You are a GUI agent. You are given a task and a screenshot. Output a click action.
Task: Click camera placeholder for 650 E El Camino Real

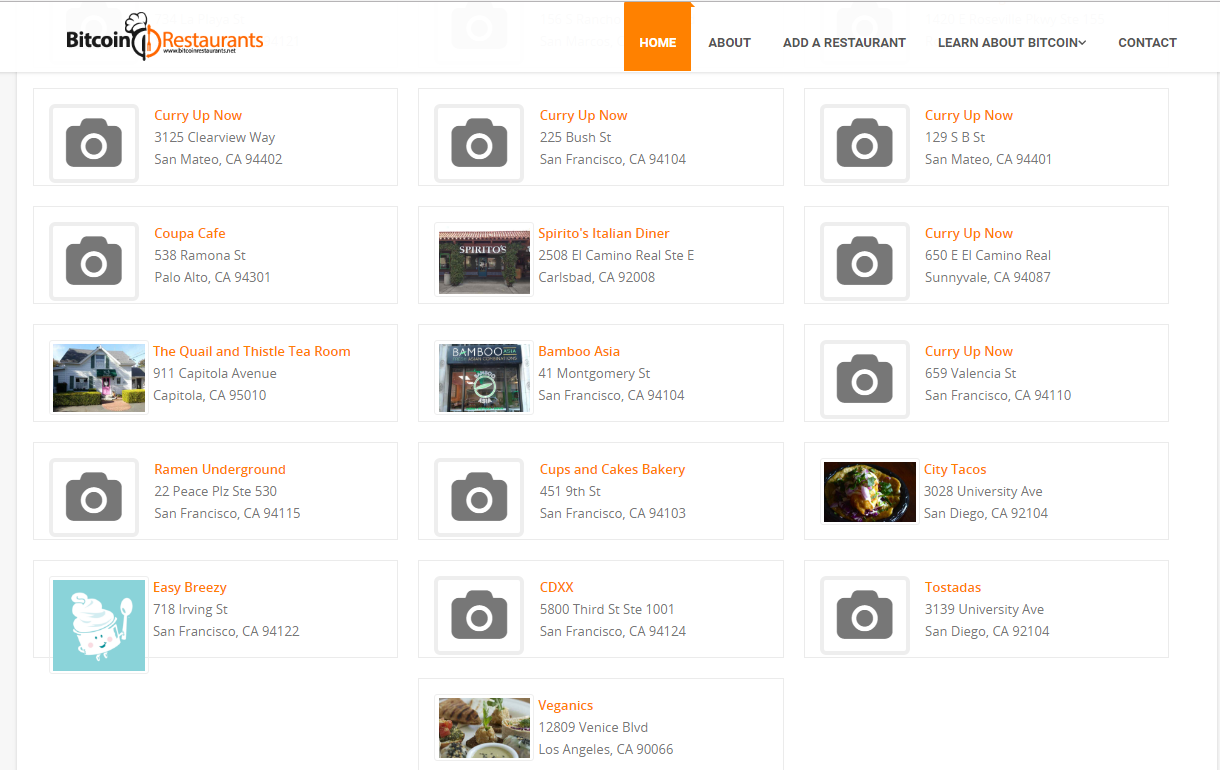tap(865, 261)
